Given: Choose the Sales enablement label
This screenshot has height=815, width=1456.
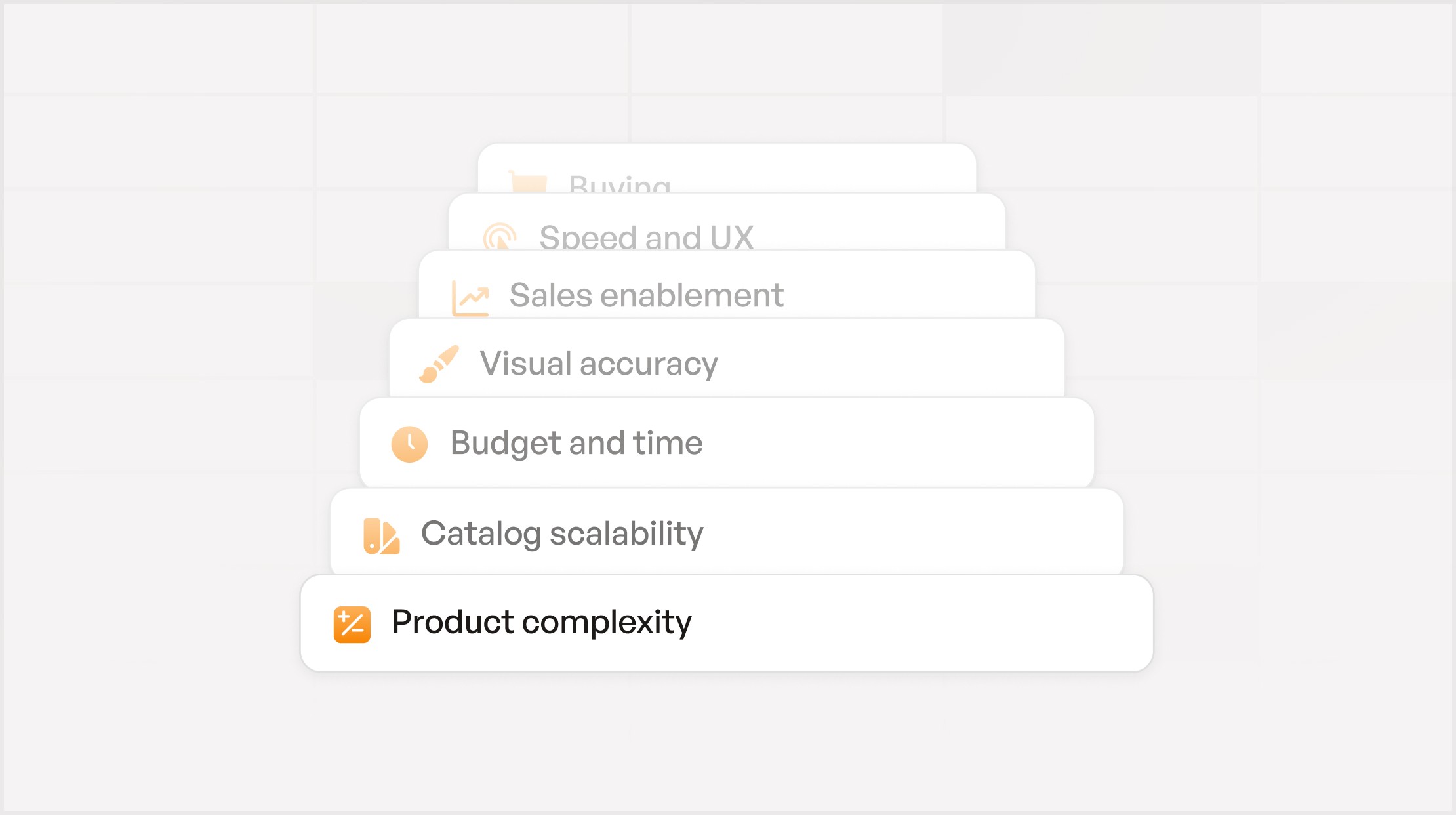Looking at the screenshot, I should pos(646,295).
